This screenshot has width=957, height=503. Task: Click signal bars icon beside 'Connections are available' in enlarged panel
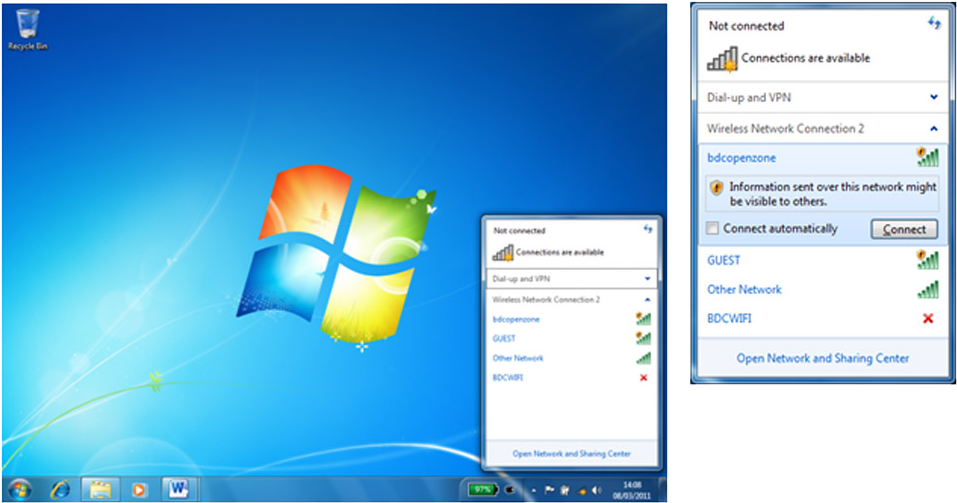pos(722,60)
